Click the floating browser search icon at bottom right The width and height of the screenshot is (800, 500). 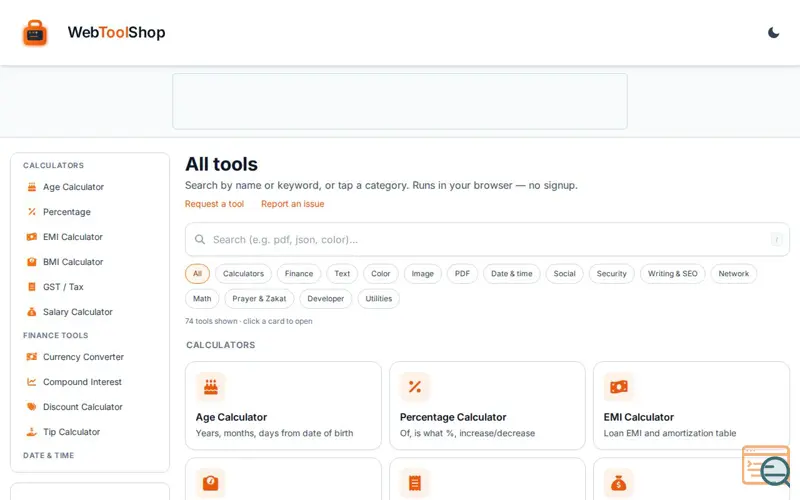(x=766, y=465)
